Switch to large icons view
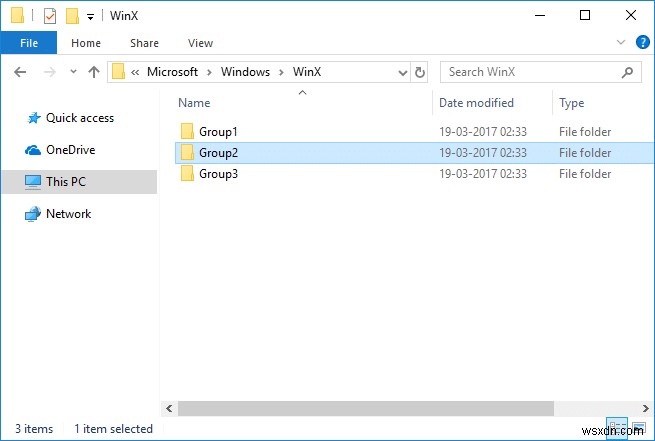The height and width of the screenshot is (441, 655). pos(640,429)
